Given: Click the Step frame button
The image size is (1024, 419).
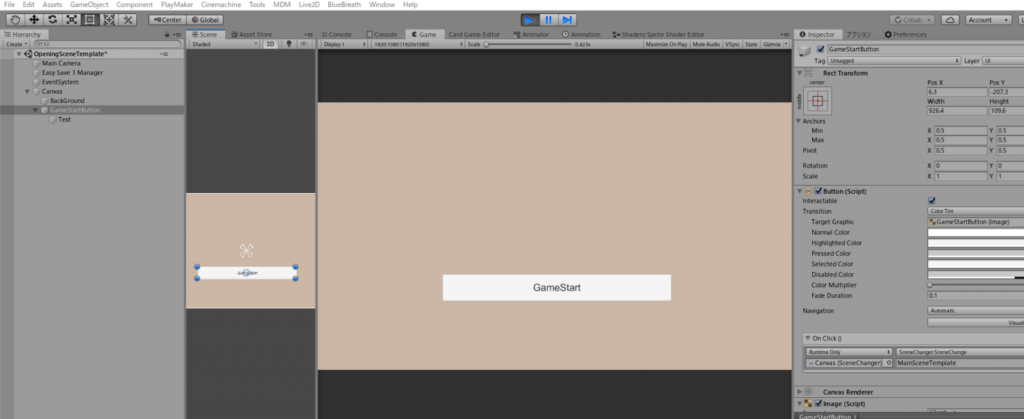Looking at the screenshot, I should tap(567, 19).
